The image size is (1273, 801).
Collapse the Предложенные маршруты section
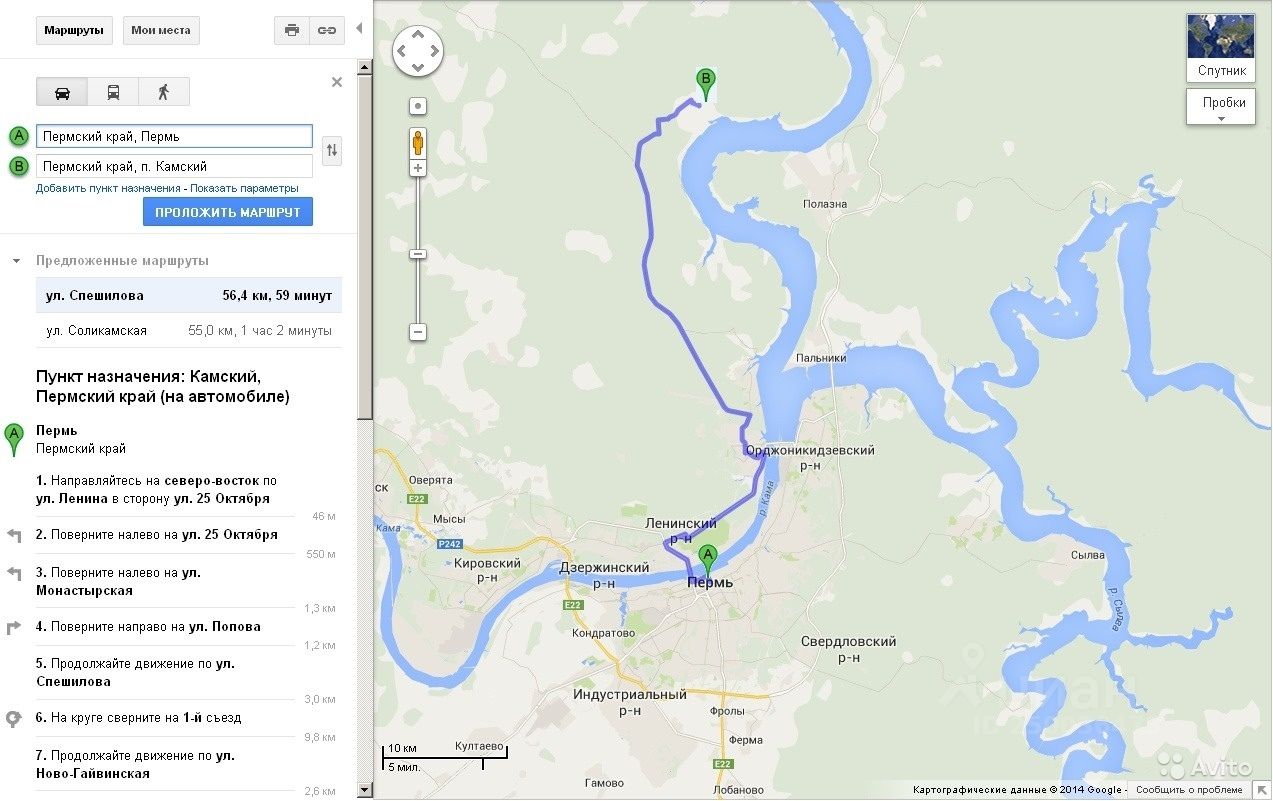(16, 261)
